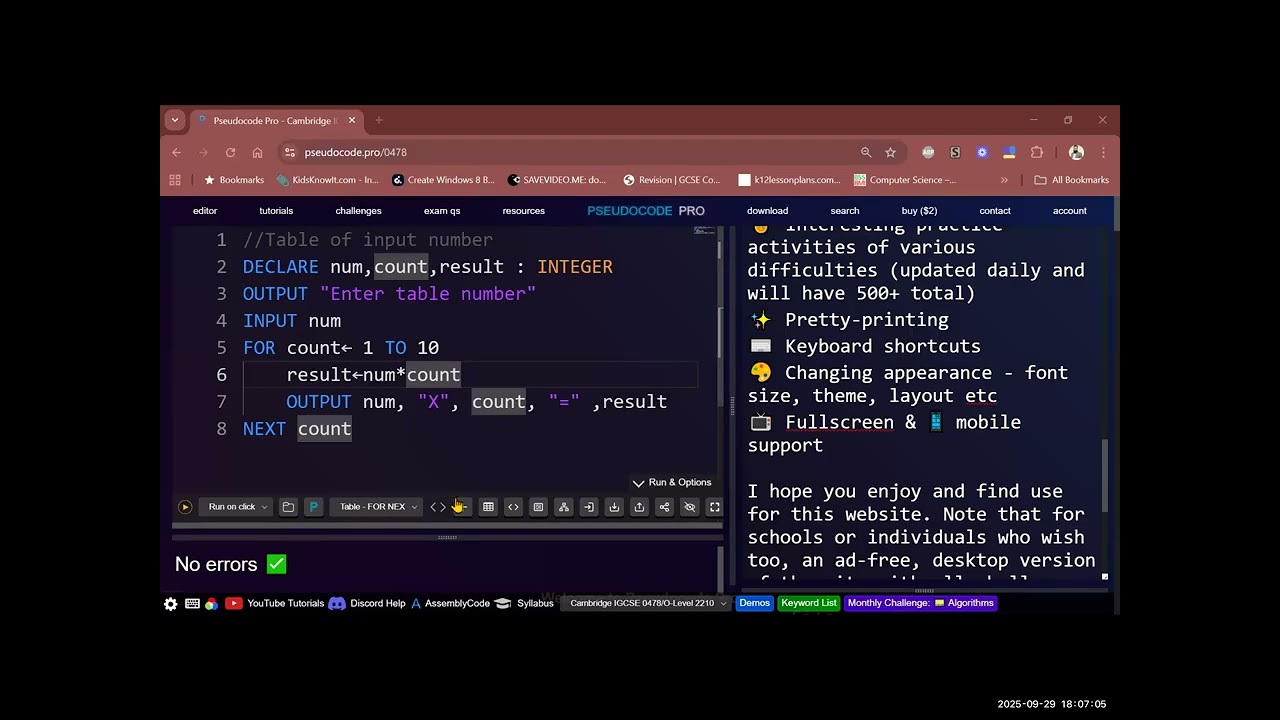Click the Demos button
This screenshot has height=720, width=1280.
(x=755, y=603)
